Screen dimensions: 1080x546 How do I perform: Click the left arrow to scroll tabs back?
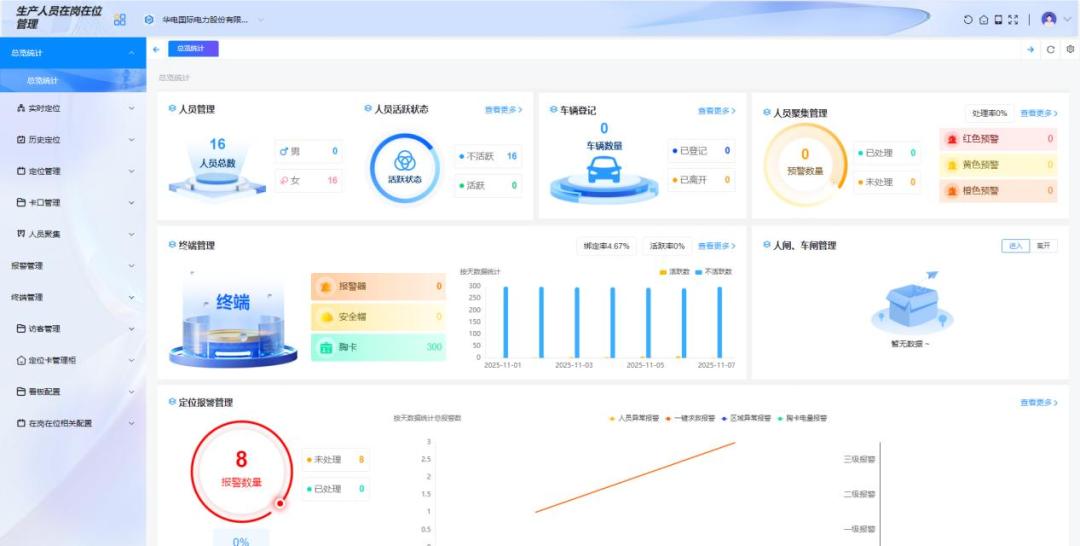[157, 49]
